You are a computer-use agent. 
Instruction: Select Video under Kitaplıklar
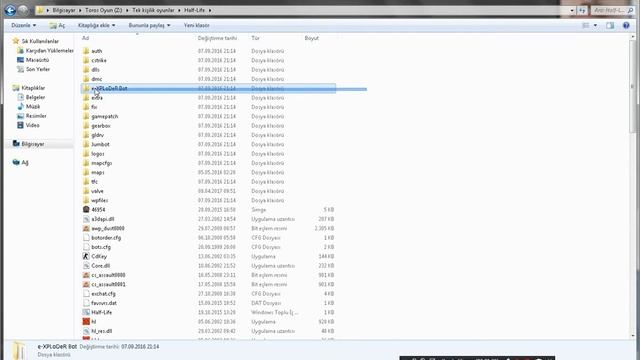33,125
